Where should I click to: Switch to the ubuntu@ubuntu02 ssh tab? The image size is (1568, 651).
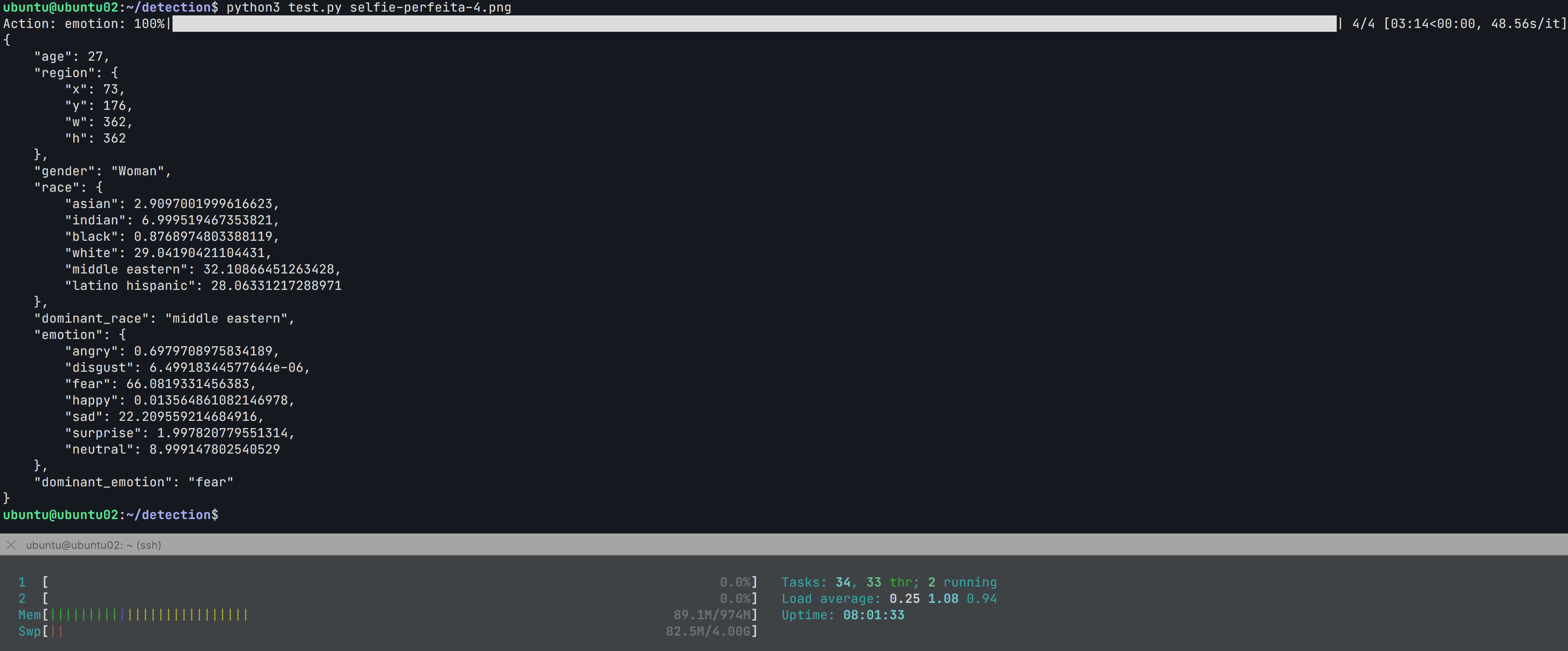coord(91,545)
